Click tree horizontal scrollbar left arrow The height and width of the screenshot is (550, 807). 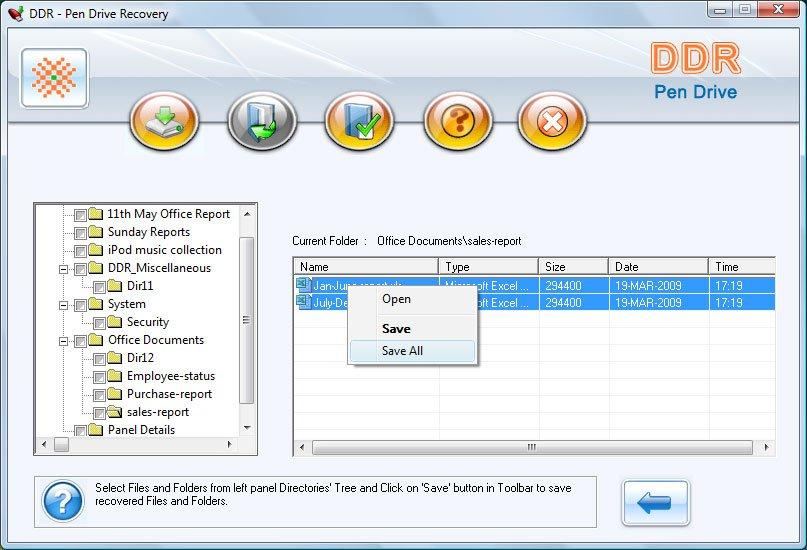tap(44, 444)
